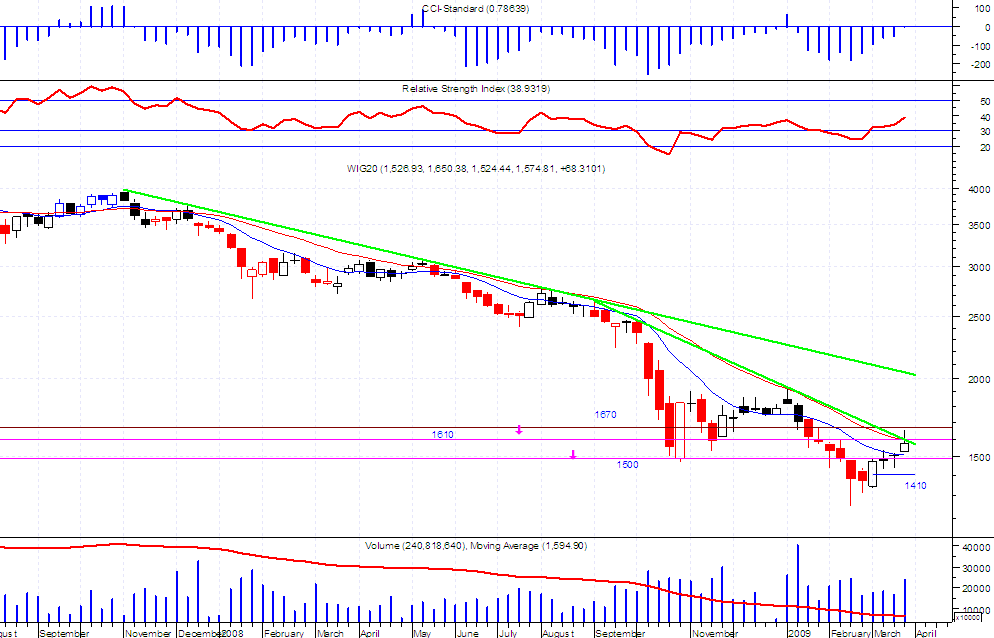994x638 pixels.
Task: Click the May label on the time axis
Action: [x=422, y=633]
